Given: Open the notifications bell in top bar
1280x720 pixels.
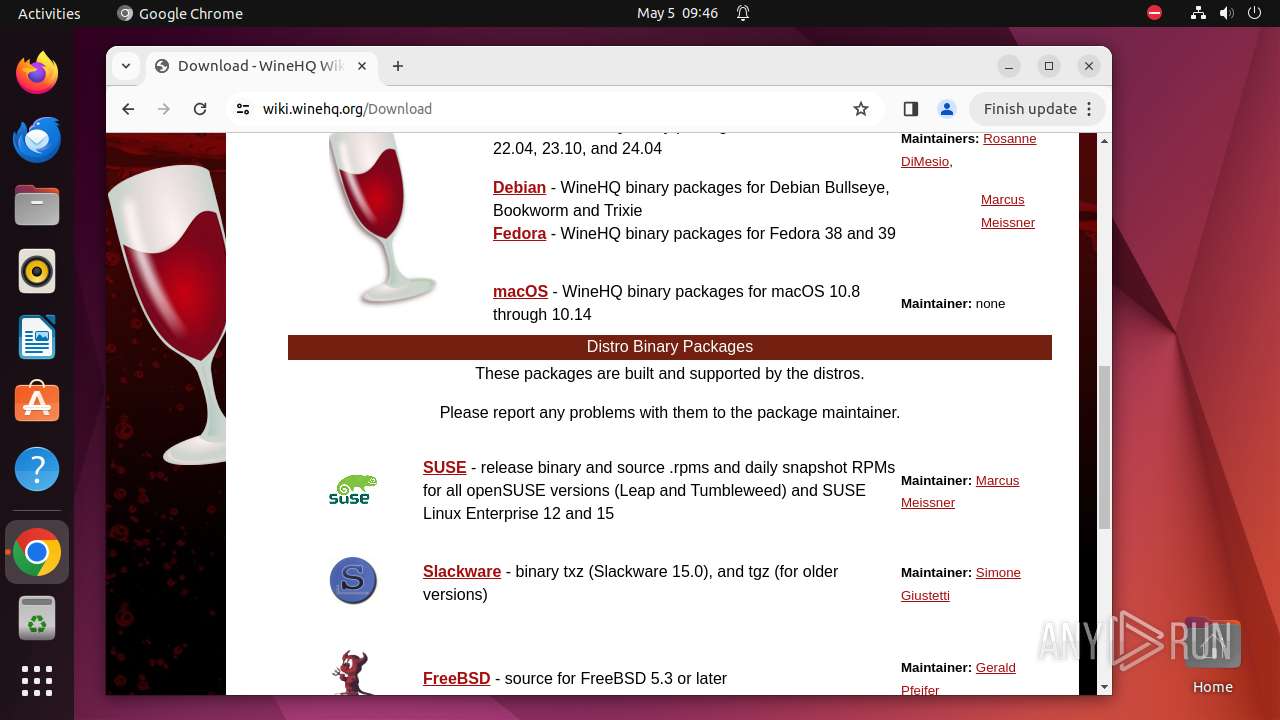Looking at the screenshot, I should pos(743,13).
